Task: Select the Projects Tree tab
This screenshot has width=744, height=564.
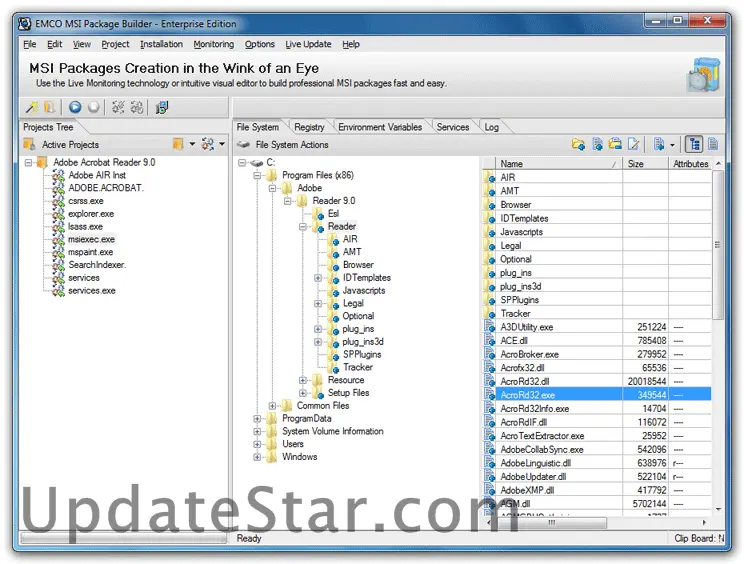Action: pyautogui.click(x=48, y=127)
